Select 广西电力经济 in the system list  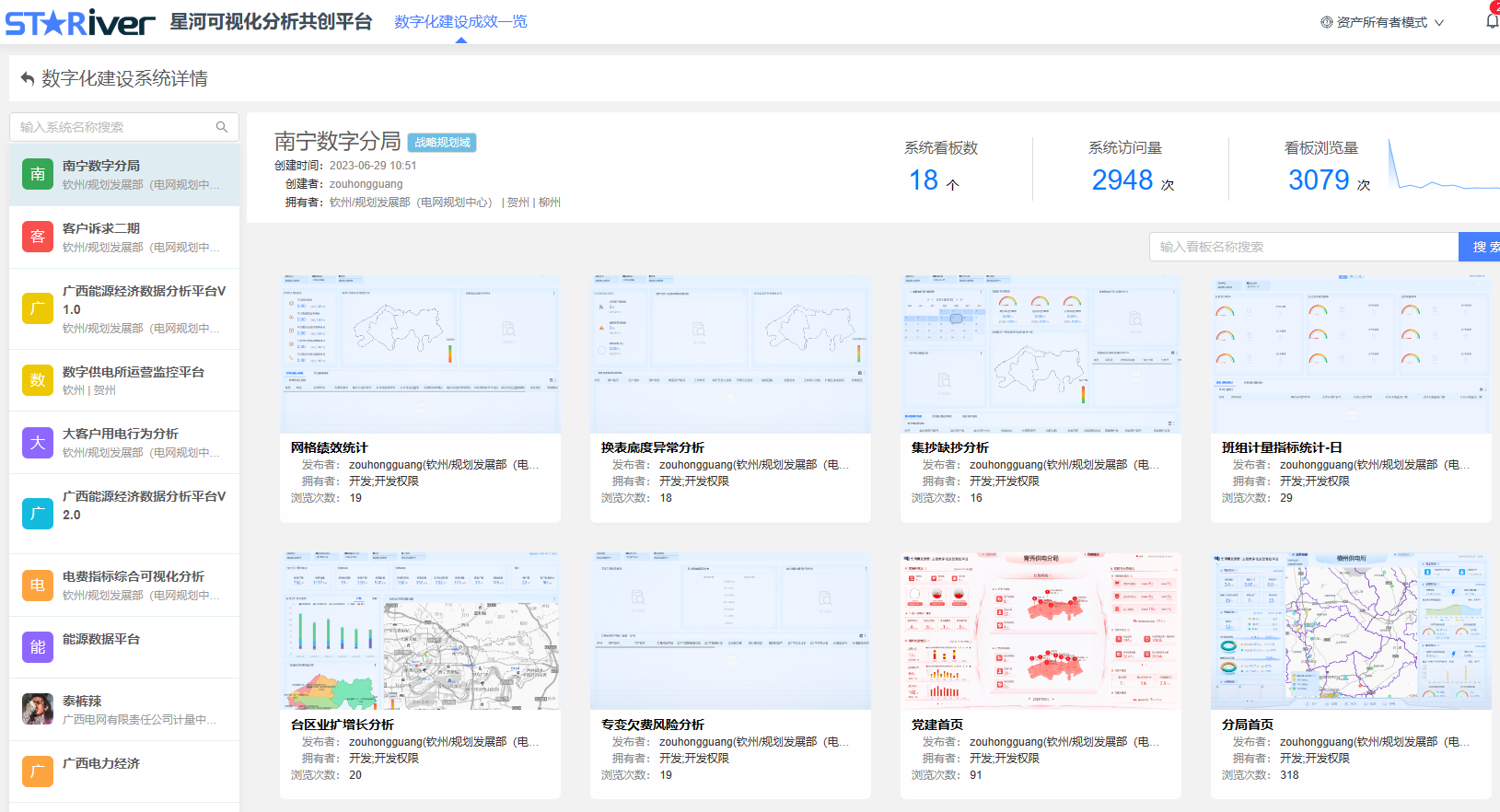click(x=101, y=763)
